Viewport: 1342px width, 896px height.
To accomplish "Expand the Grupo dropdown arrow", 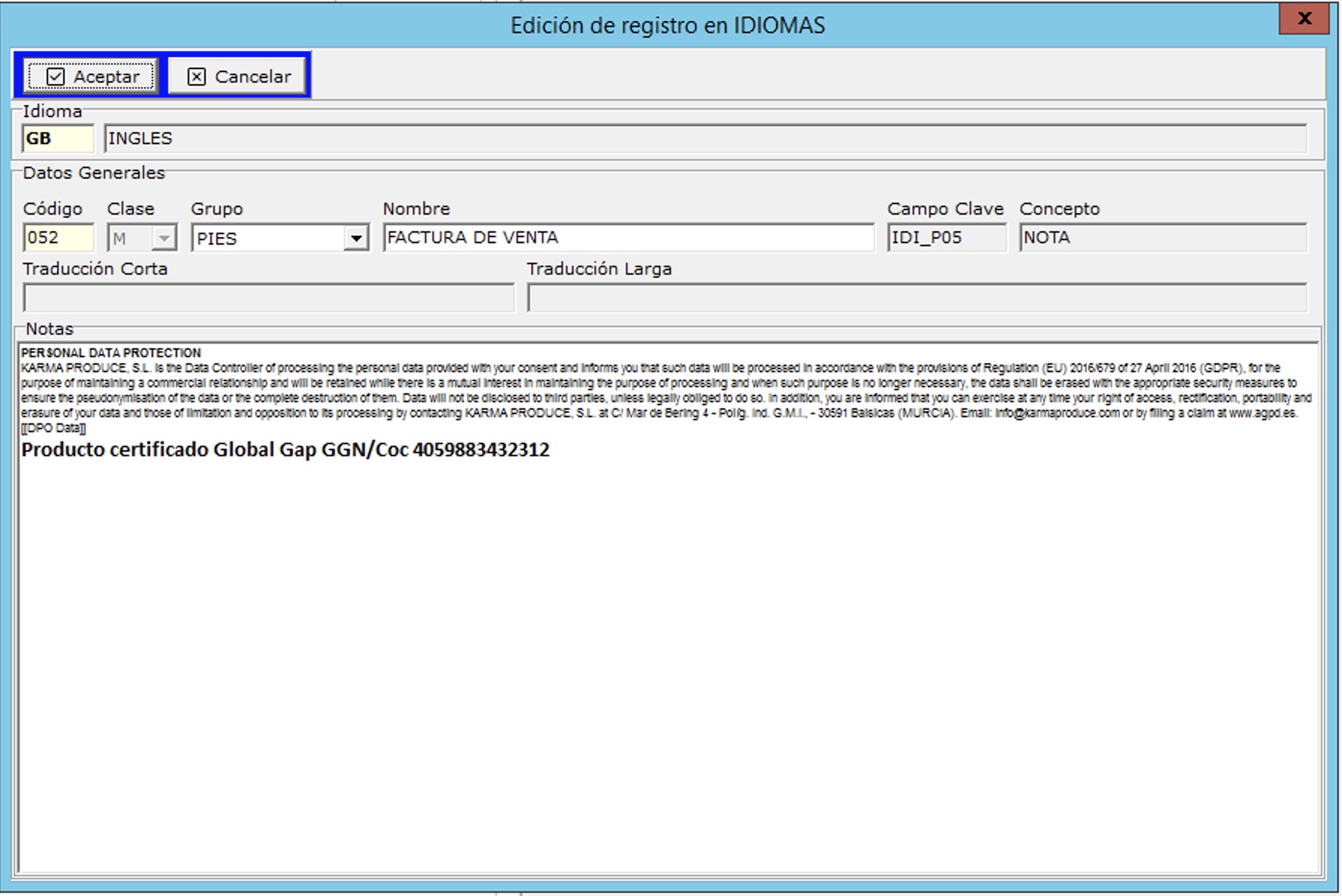I will click(x=356, y=239).
